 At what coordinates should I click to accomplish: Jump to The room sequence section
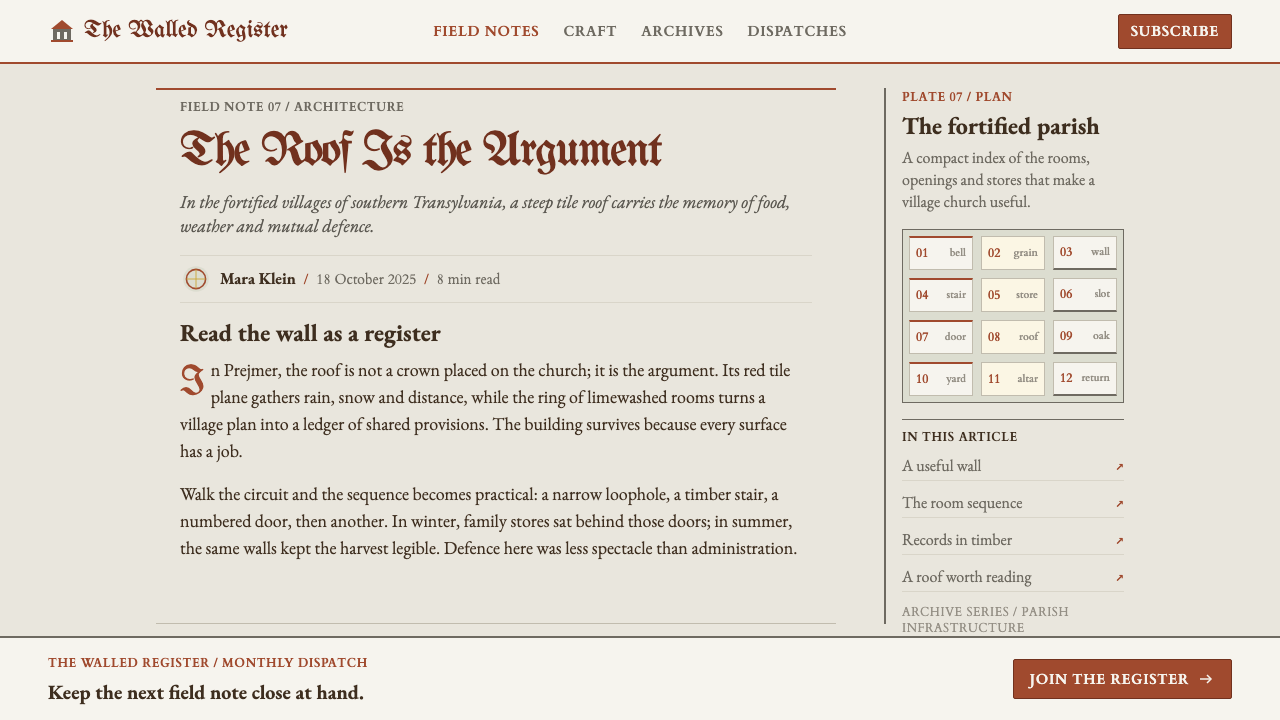coord(1013,503)
